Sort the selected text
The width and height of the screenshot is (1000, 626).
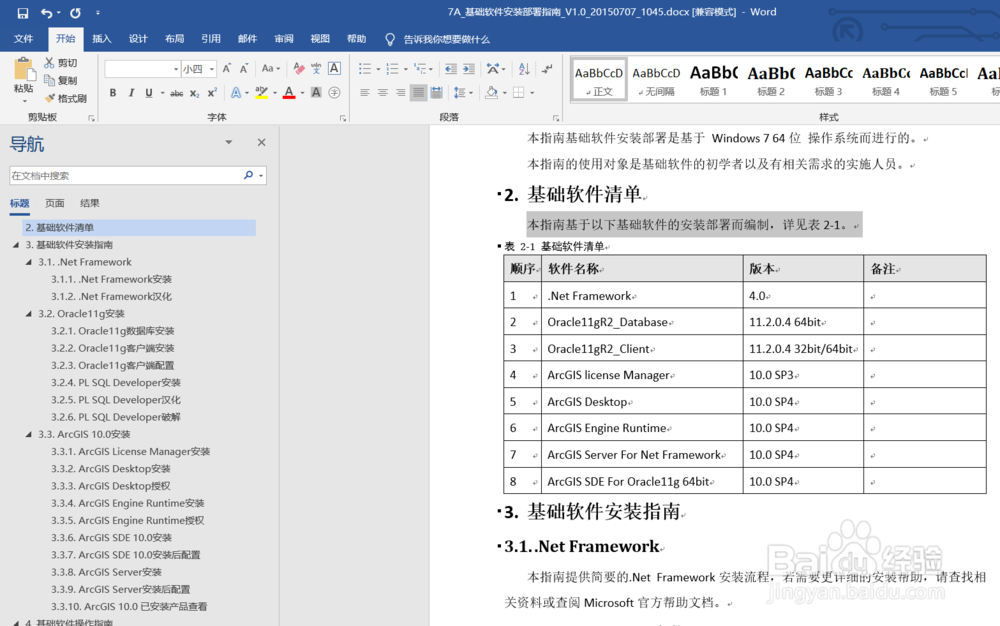coord(524,69)
